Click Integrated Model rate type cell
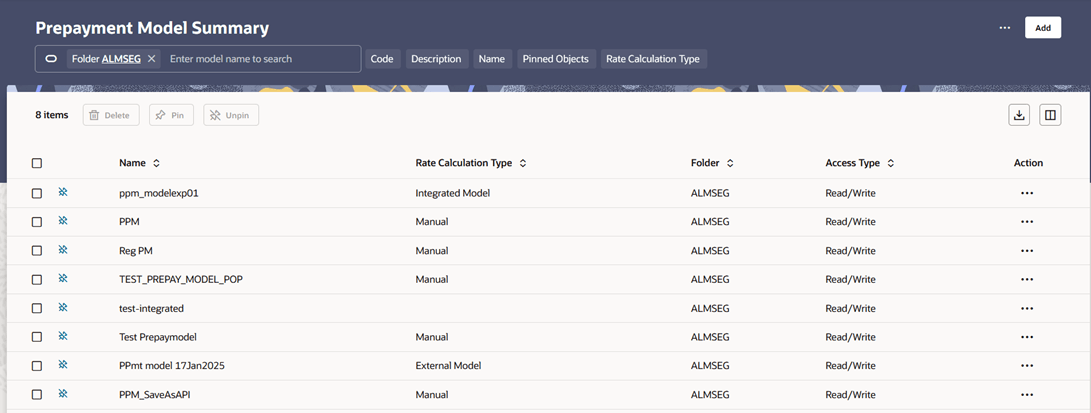The width and height of the screenshot is (1091, 413). point(453,193)
